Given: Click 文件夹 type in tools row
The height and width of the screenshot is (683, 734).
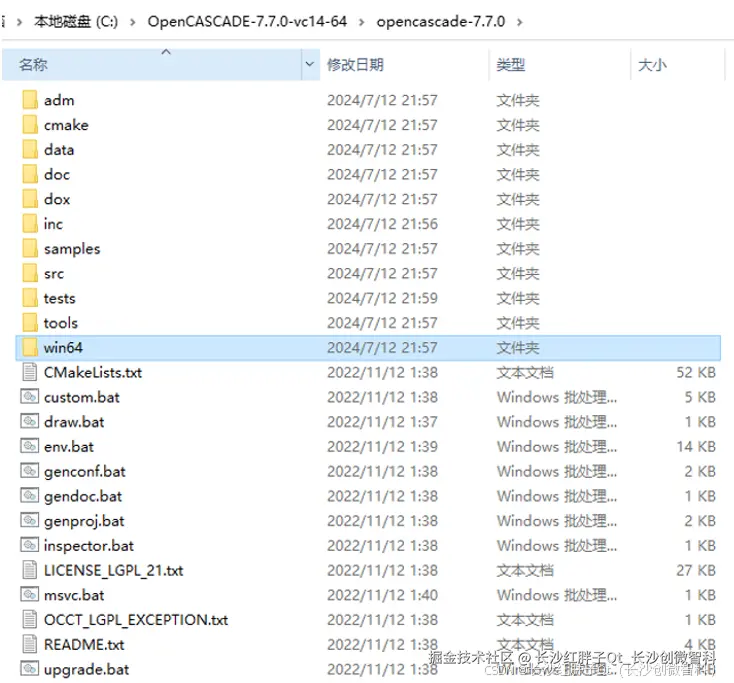Looking at the screenshot, I should click(518, 323).
